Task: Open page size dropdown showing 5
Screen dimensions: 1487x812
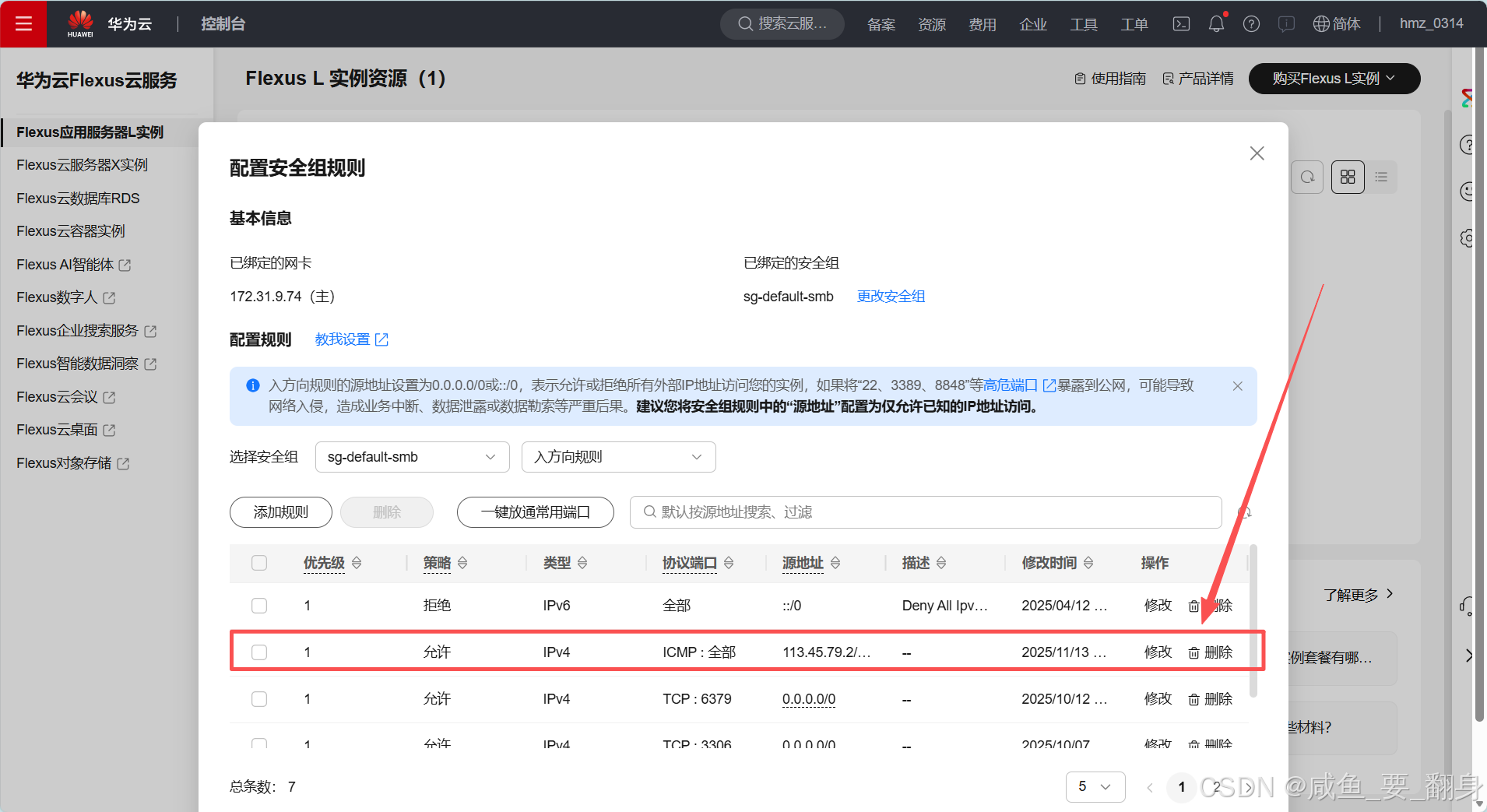Action: pyautogui.click(x=1095, y=786)
